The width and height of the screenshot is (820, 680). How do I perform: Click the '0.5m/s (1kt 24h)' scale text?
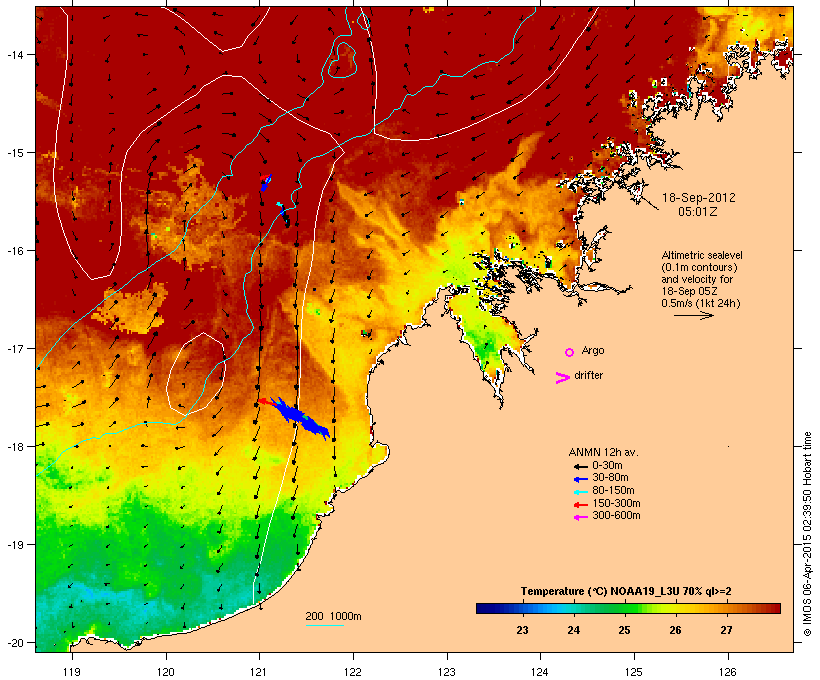(701, 303)
